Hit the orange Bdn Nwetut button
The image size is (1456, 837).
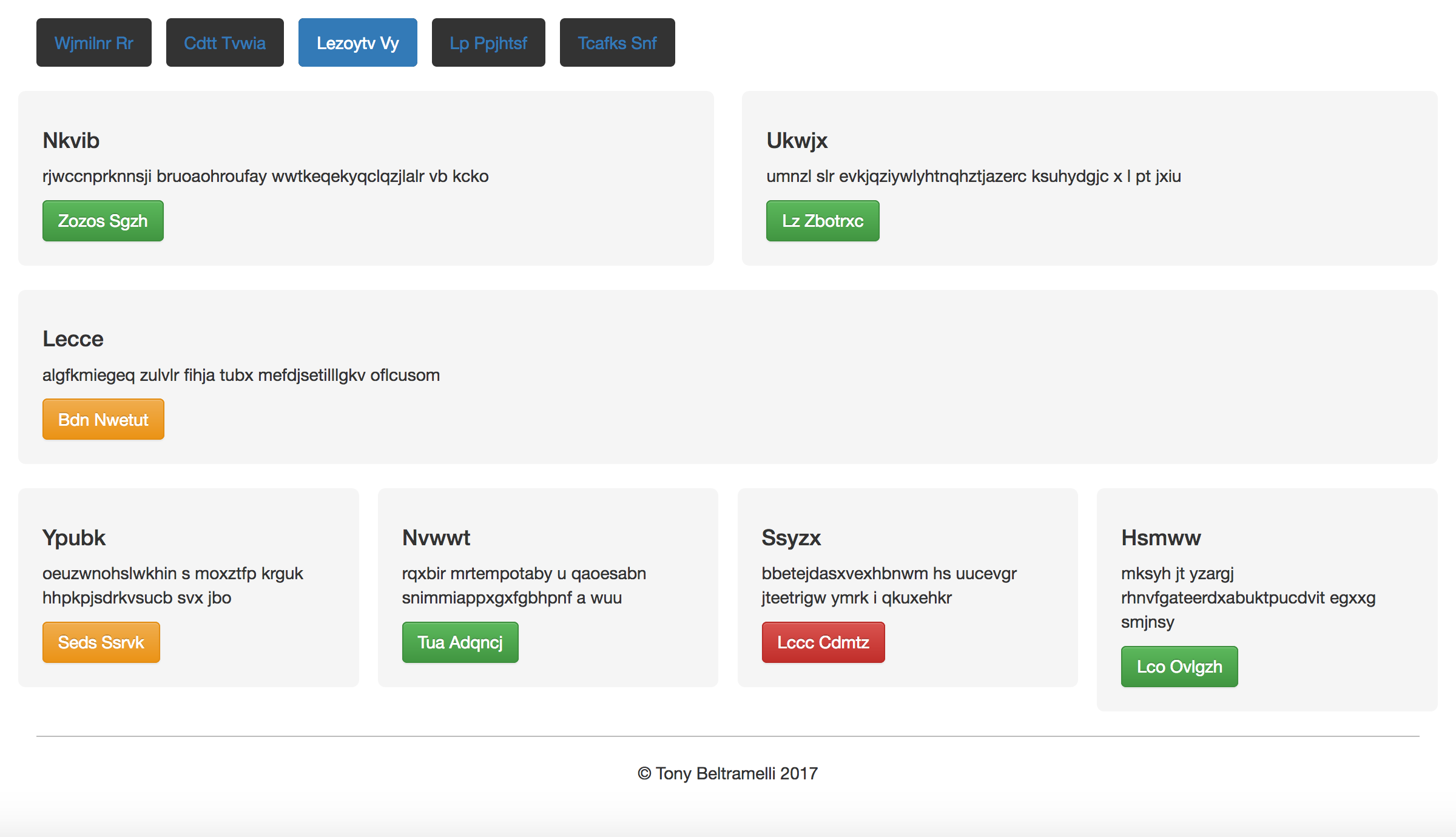pyautogui.click(x=103, y=419)
